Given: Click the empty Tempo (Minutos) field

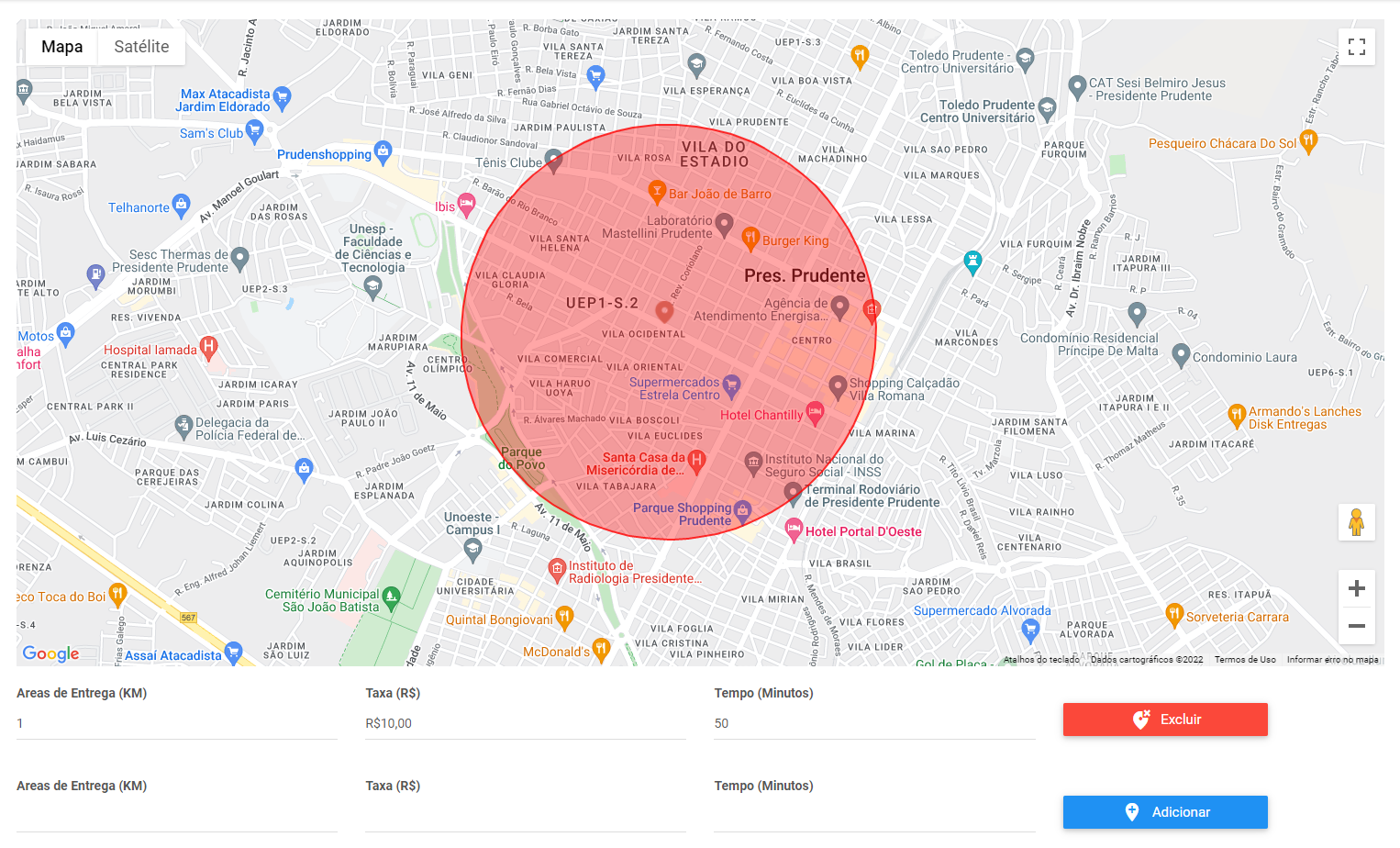Looking at the screenshot, I should [874, 816].
